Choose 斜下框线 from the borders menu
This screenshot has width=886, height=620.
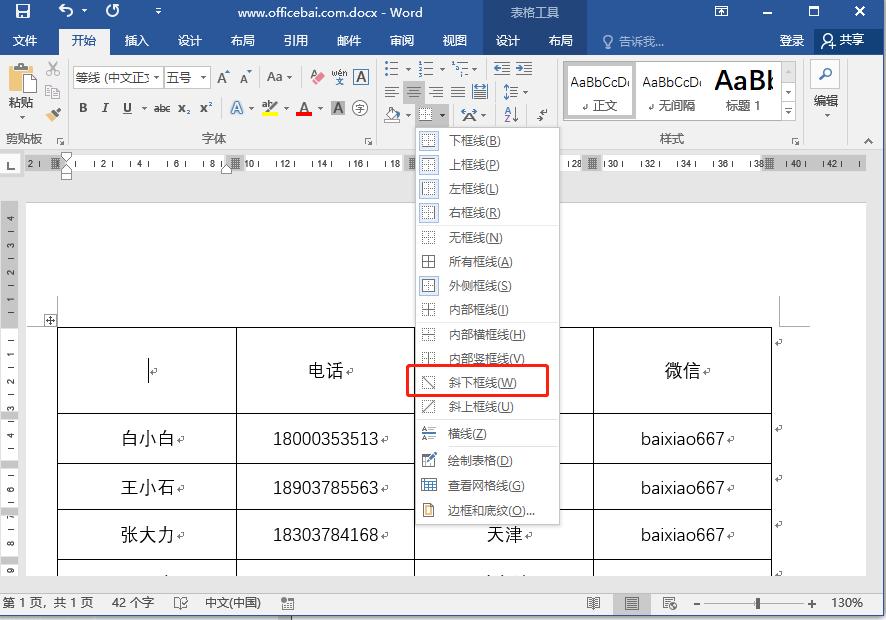[x=480, y=381]
